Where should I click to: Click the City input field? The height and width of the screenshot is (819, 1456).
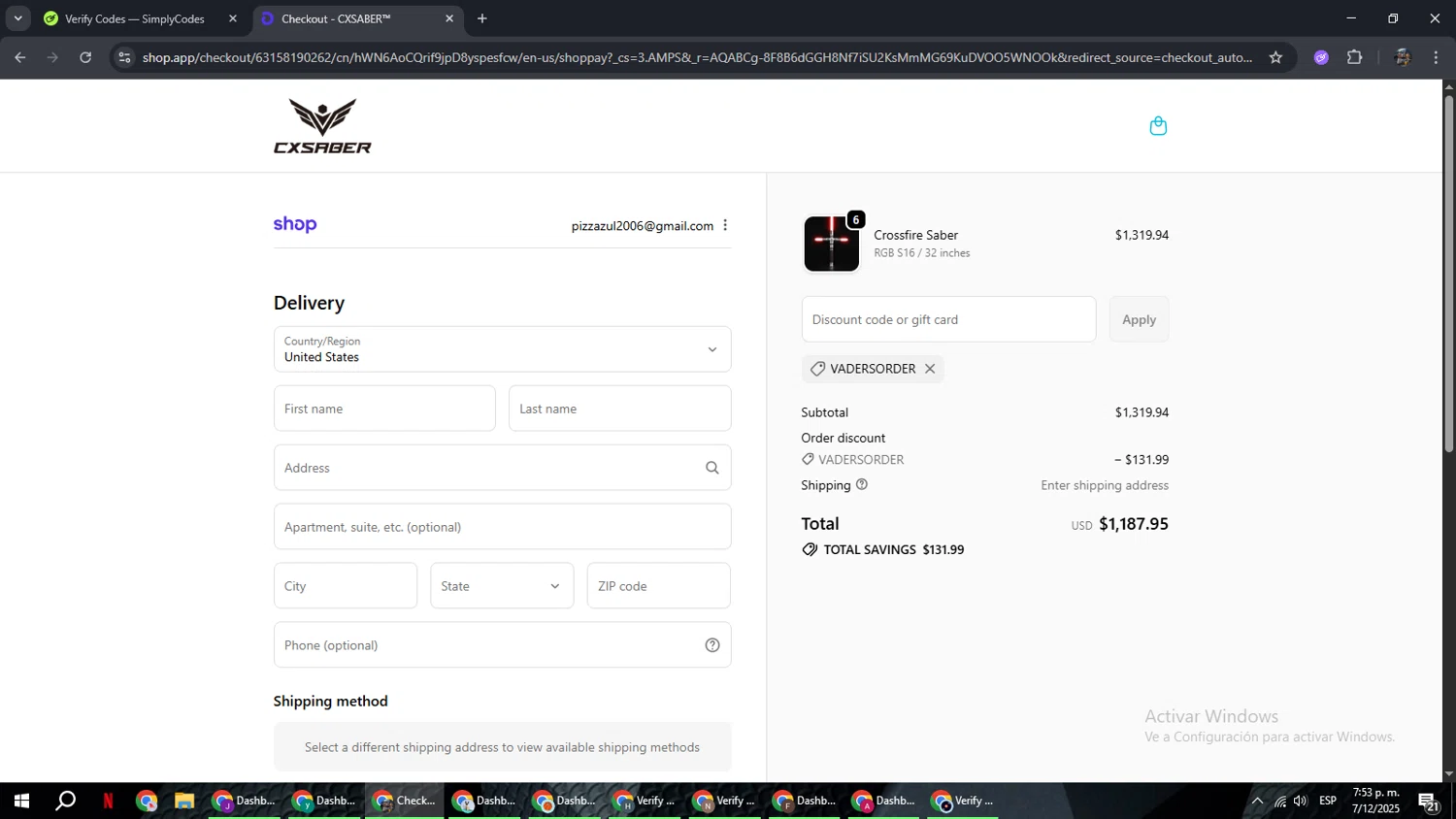346,586
